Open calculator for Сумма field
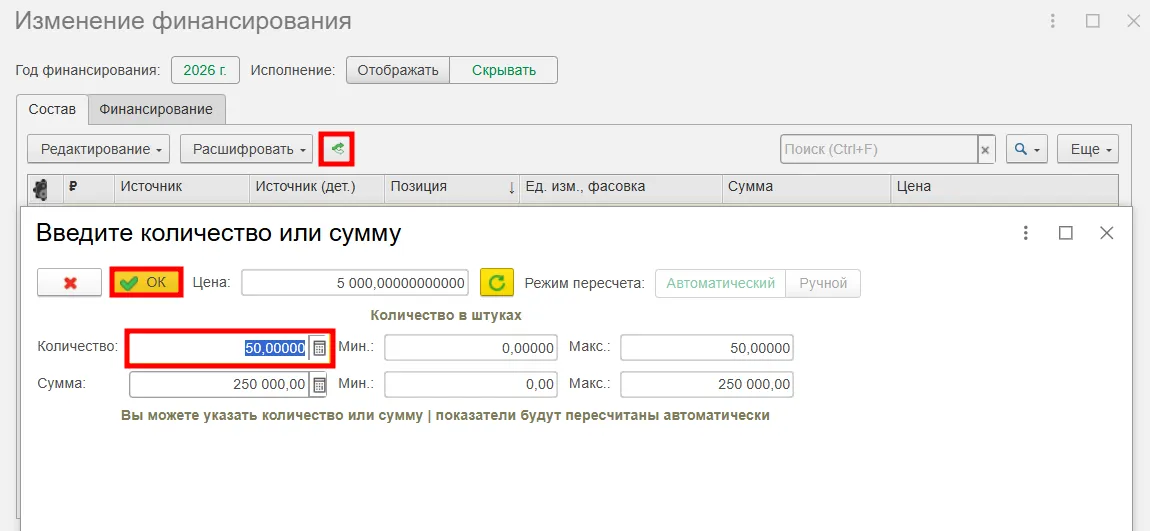 point(319,384)
